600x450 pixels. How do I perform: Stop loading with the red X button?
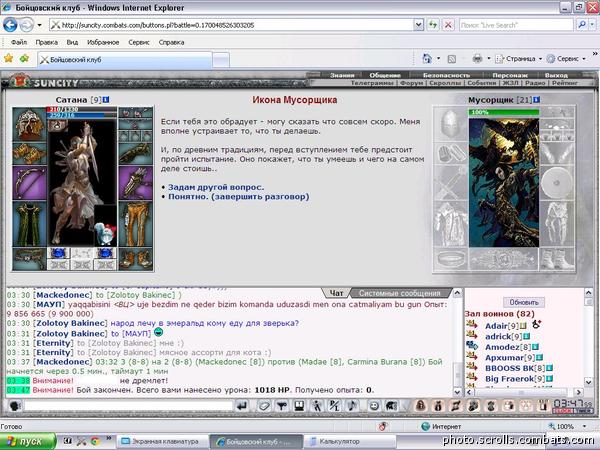click(448, 25)
